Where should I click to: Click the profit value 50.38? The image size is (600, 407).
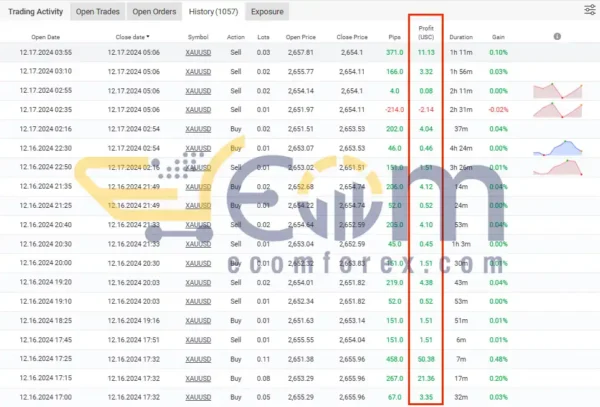426,359
